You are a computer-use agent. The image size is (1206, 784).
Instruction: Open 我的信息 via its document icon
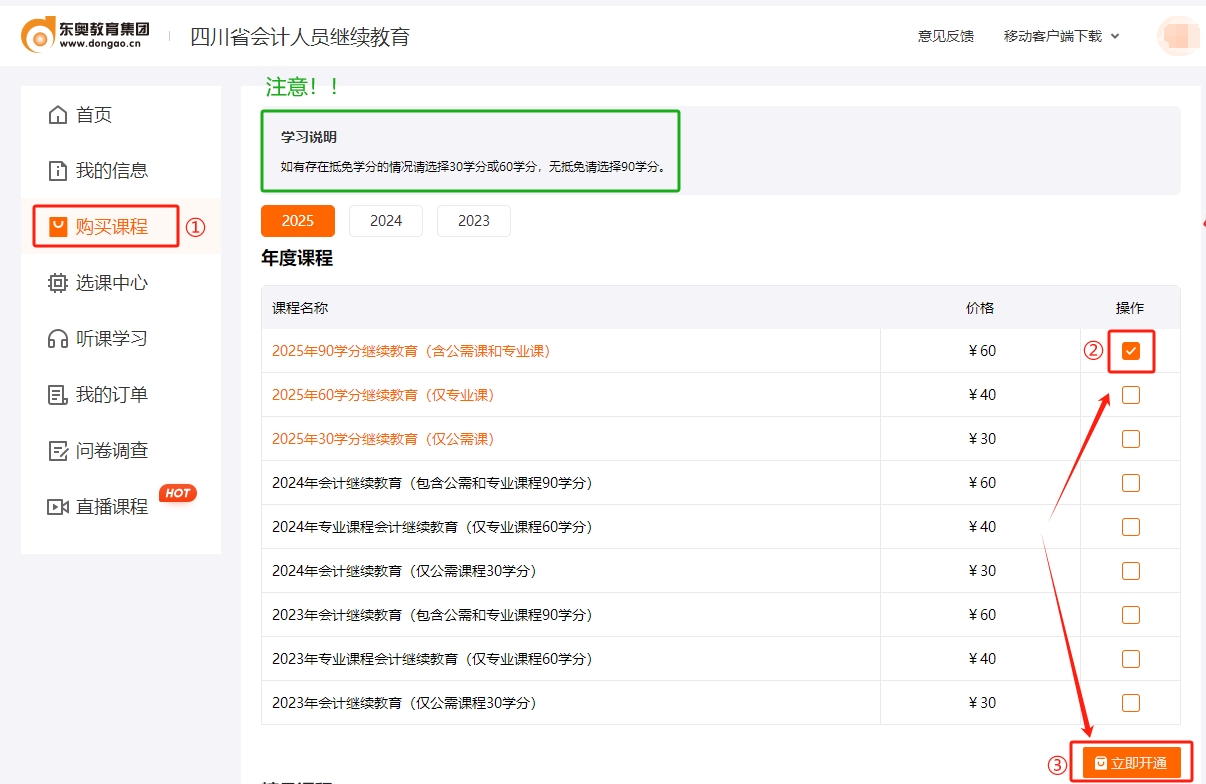pos(59,170)
